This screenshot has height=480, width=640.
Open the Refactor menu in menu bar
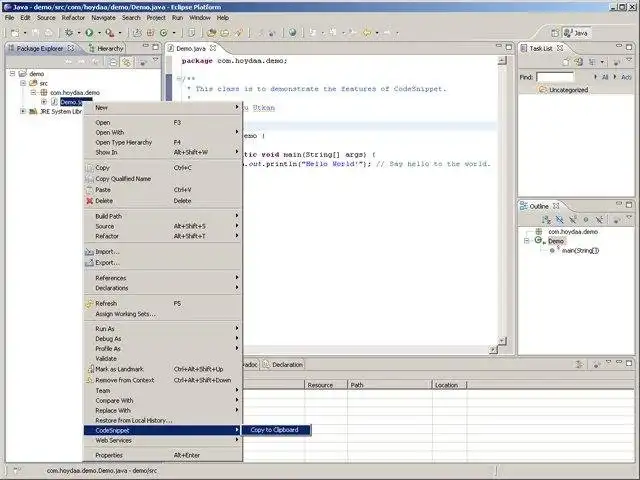click(73, 18)
